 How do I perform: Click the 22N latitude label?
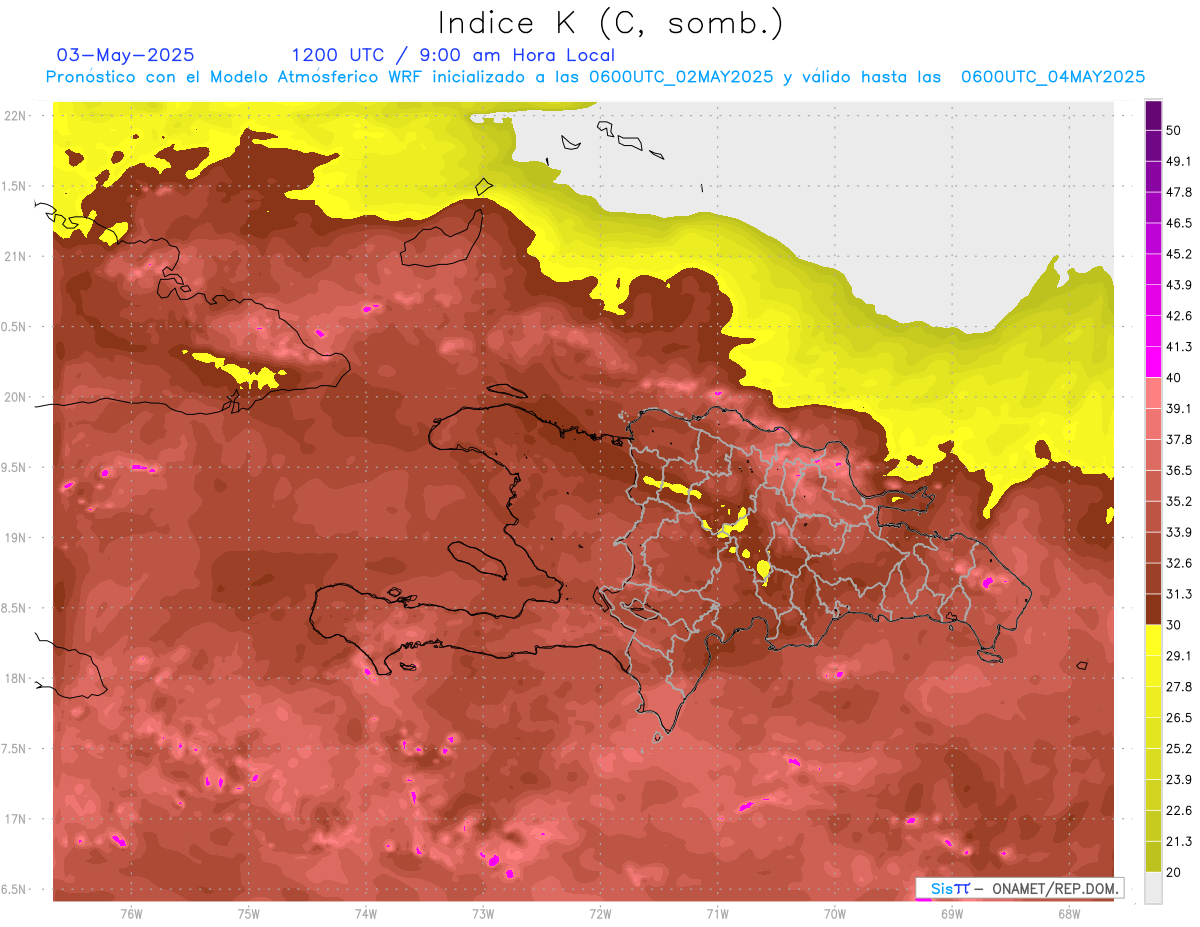(17, 115)
